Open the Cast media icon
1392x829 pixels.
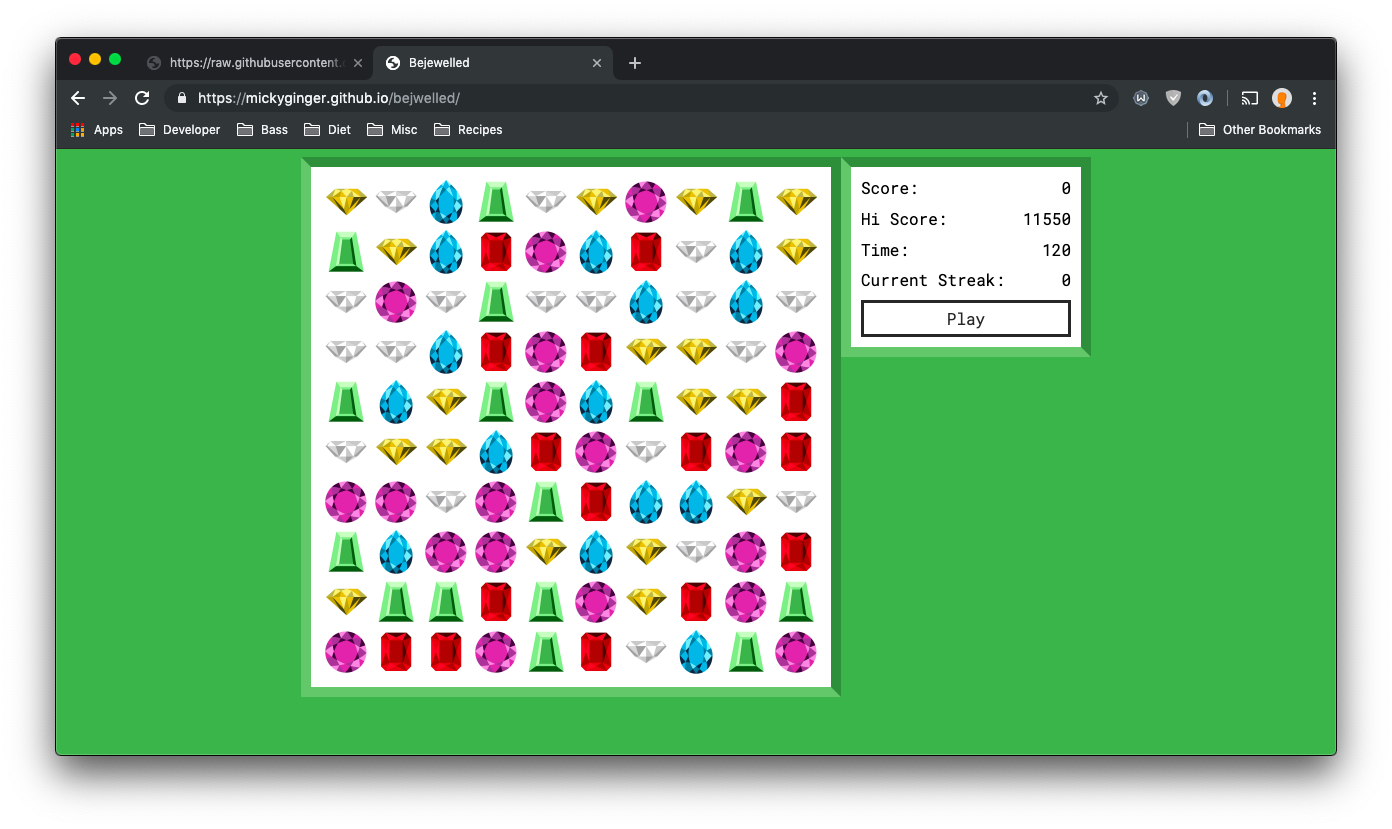(x=1250, y=98)
